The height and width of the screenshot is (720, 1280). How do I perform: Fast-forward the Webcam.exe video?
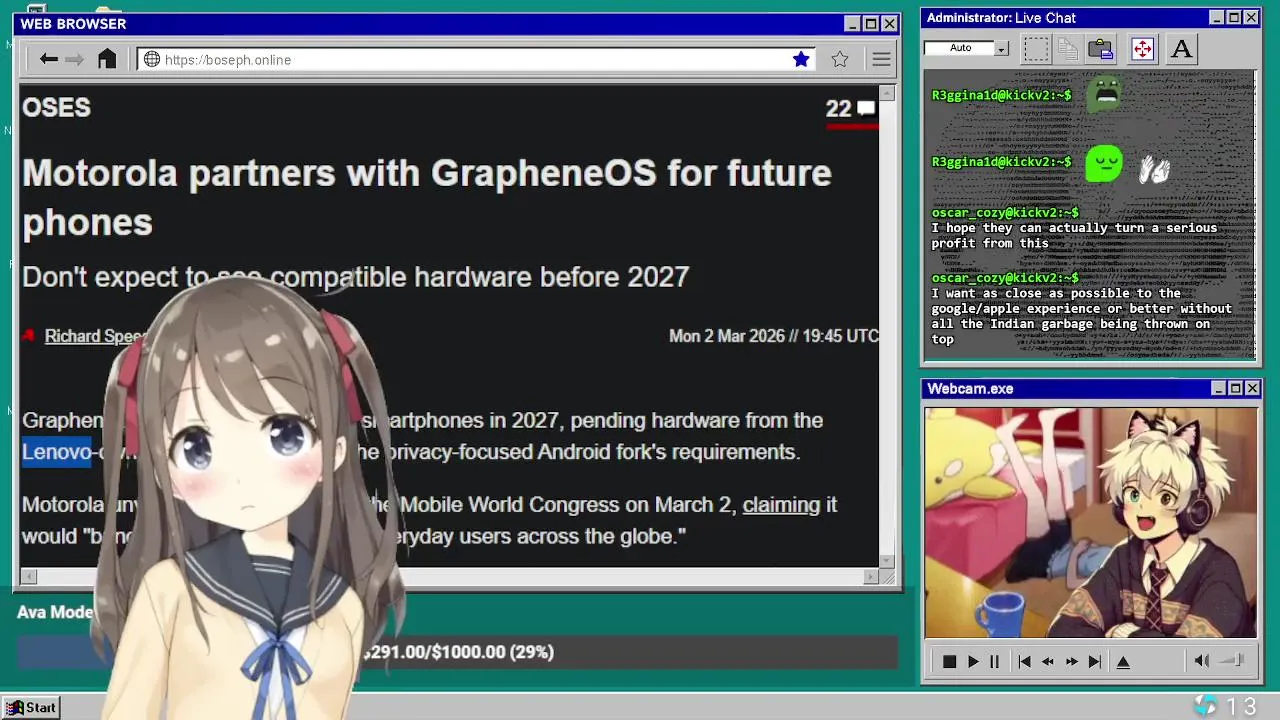[1072, 661]
